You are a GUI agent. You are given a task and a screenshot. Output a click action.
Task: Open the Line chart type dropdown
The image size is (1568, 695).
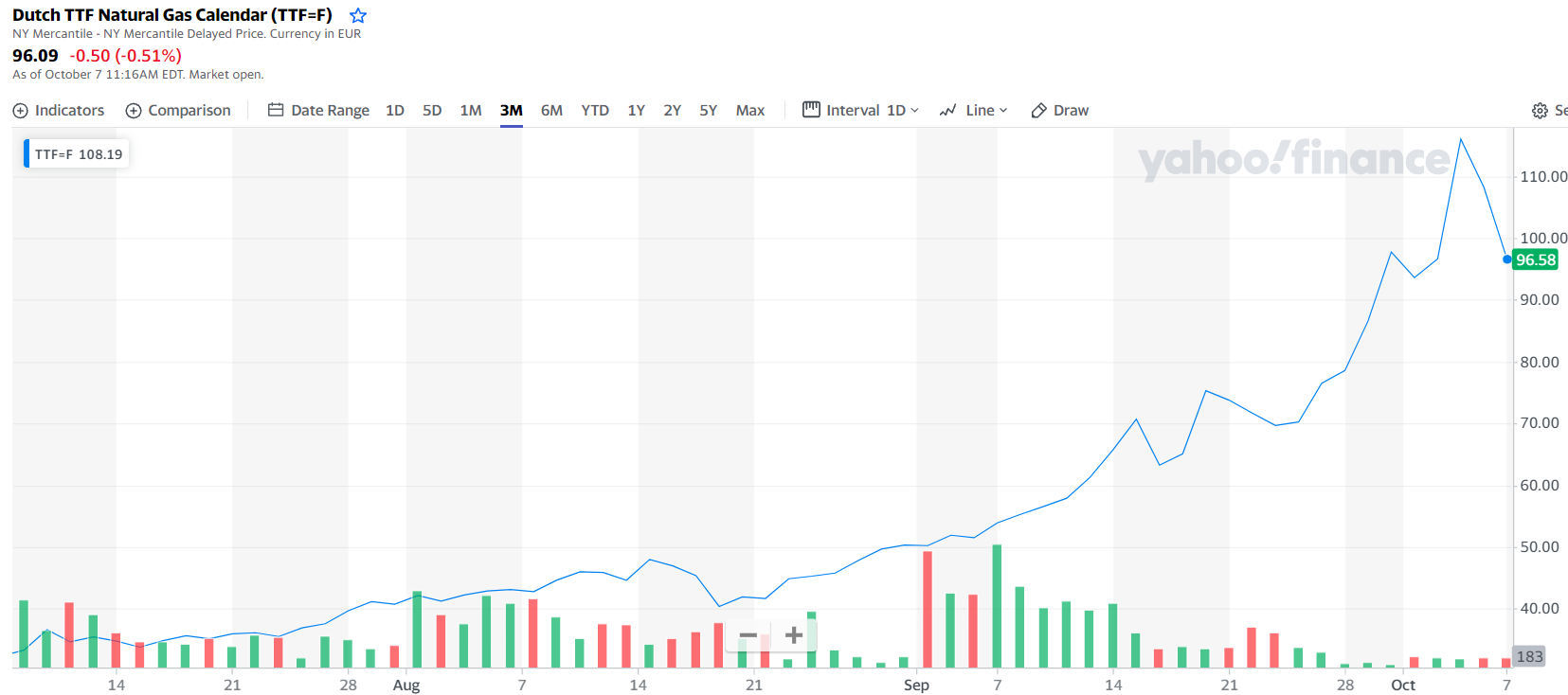pos(973,111)
